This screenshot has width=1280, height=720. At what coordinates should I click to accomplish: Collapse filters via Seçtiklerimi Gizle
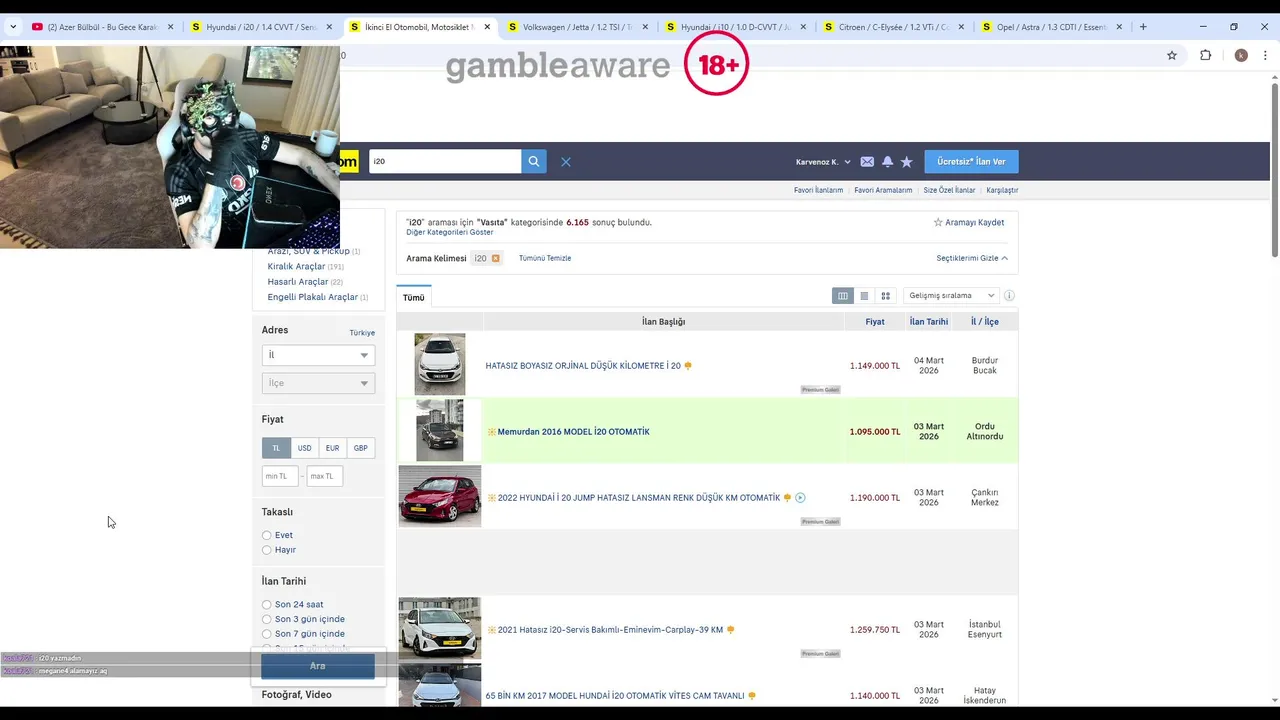click(972, 258)
